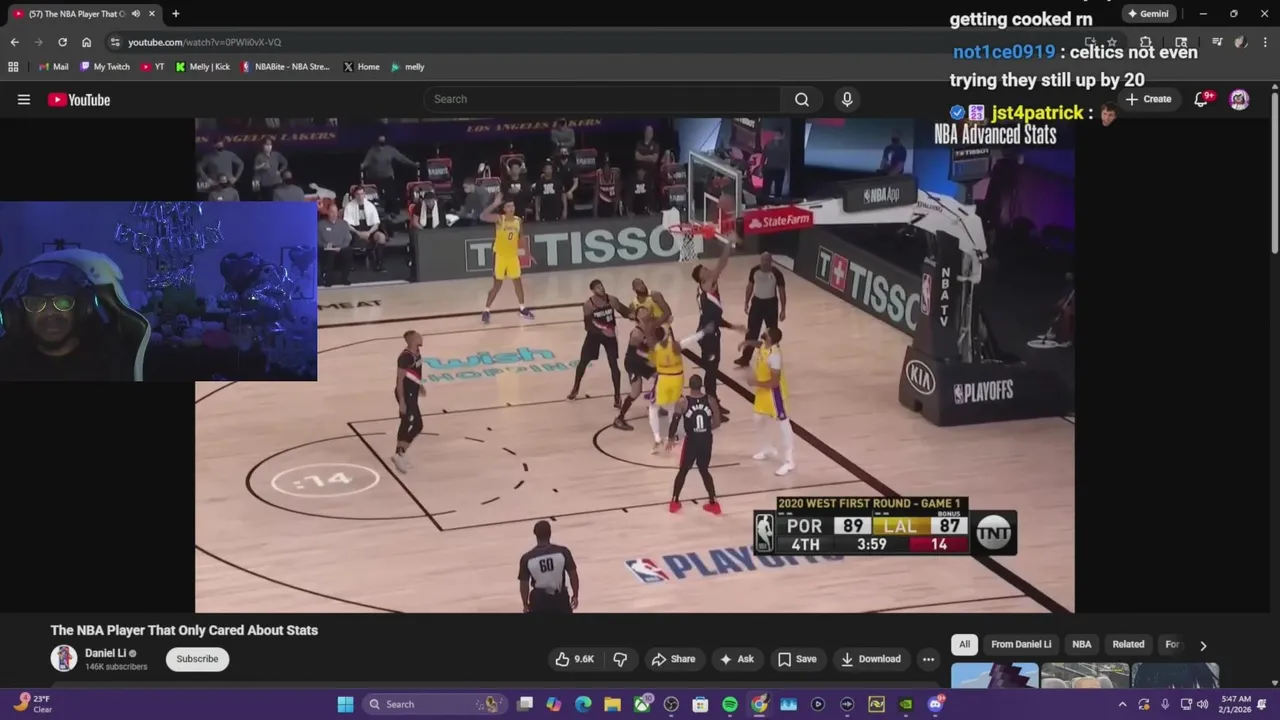Select the Related filter chip
This screenshot has width=1280, height=720.
[x=1128, y=644]
